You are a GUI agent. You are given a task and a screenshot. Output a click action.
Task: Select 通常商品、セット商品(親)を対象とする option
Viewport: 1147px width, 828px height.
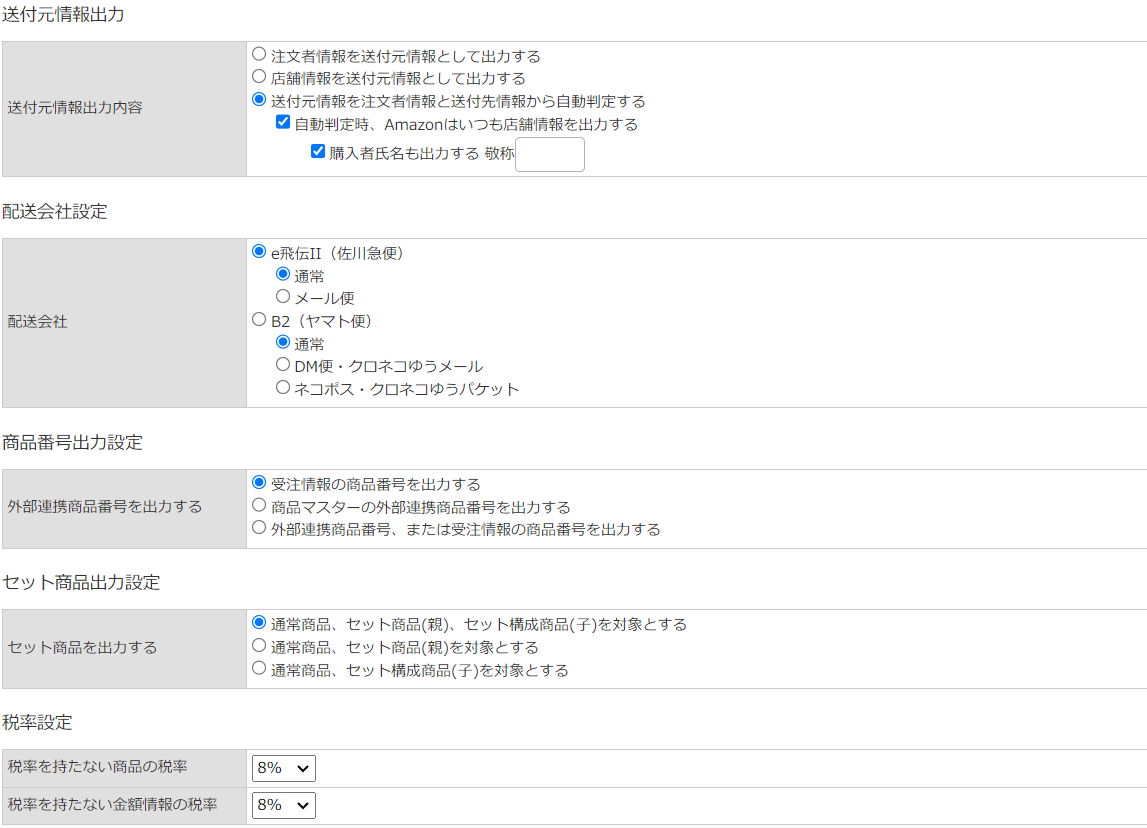click(x=260, y=646)
